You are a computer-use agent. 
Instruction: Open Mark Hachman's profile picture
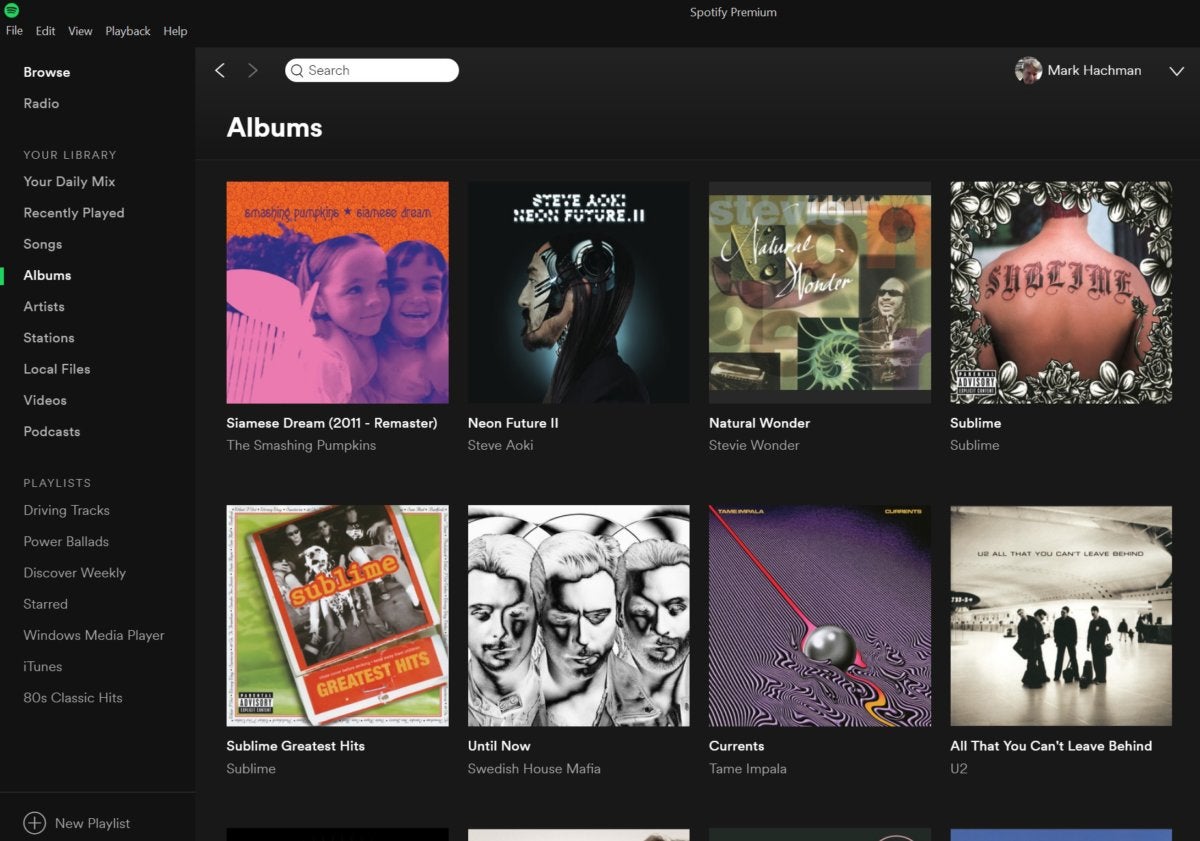[x=1028, y=70]
